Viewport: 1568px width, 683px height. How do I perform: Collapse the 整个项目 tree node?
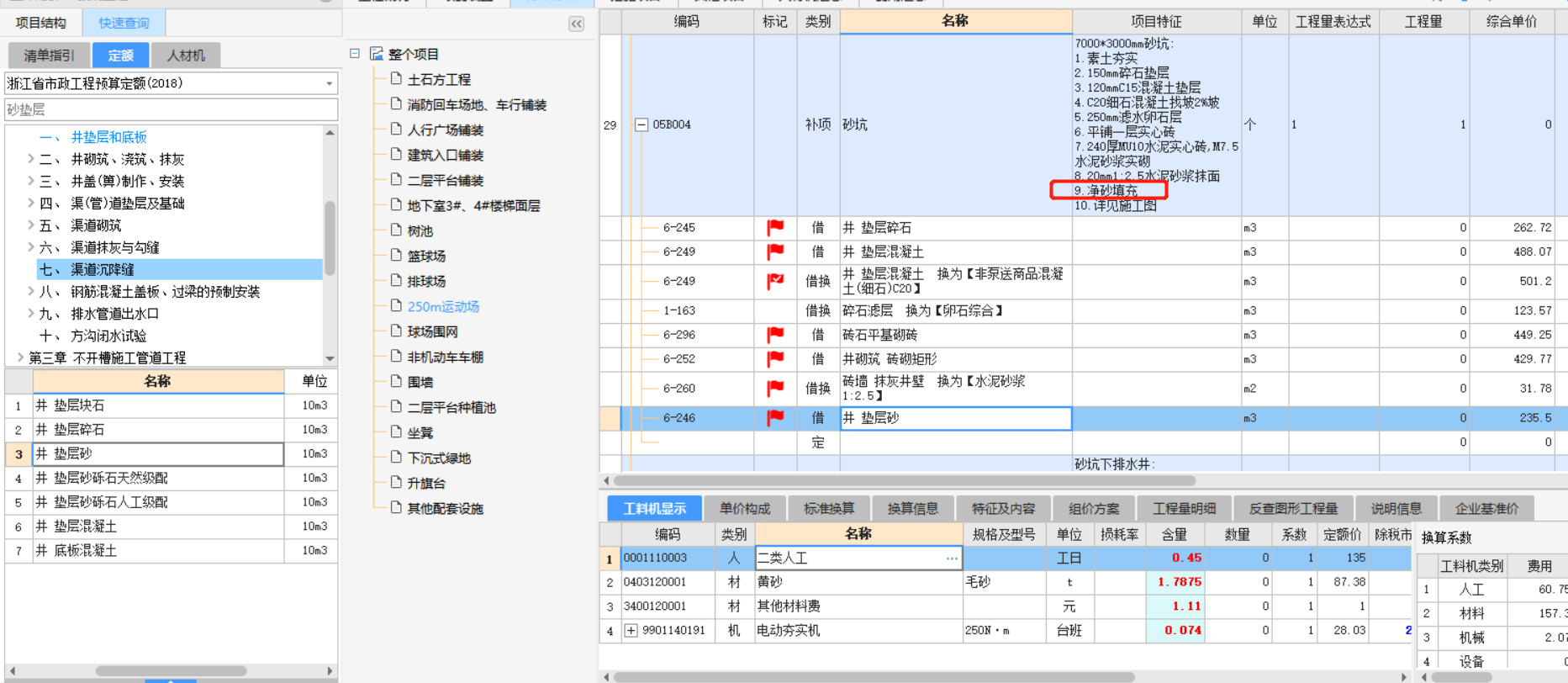[355, 54]
